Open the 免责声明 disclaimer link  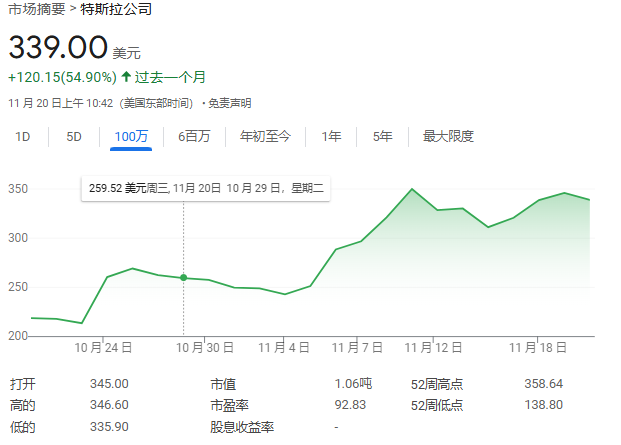[x=230, y=103]
